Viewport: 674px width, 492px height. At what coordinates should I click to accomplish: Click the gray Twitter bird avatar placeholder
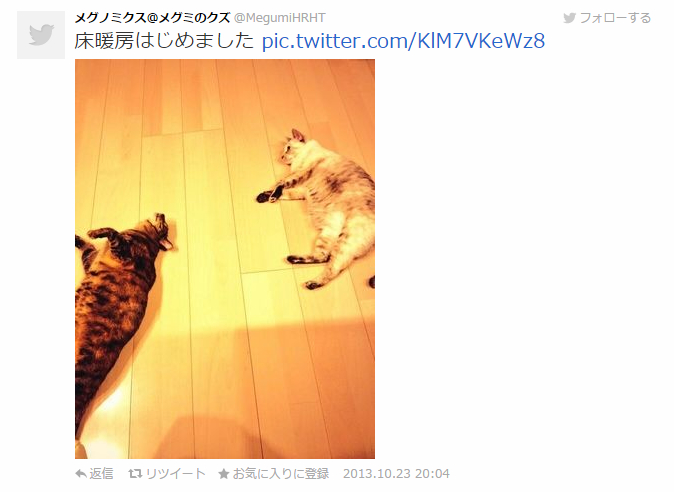pyautogui.click(x=41, y=35)
